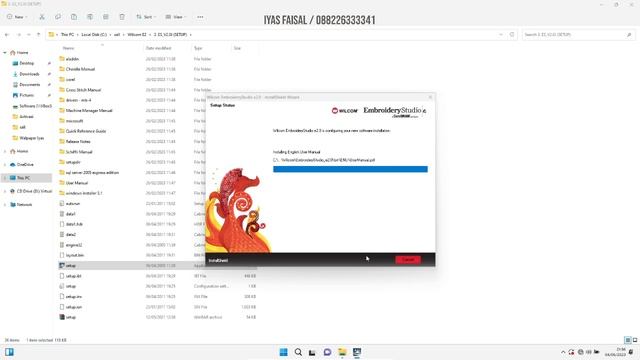
Task: Select the 'Cross Stitch Manual' folder
Action: coord(83,90)
